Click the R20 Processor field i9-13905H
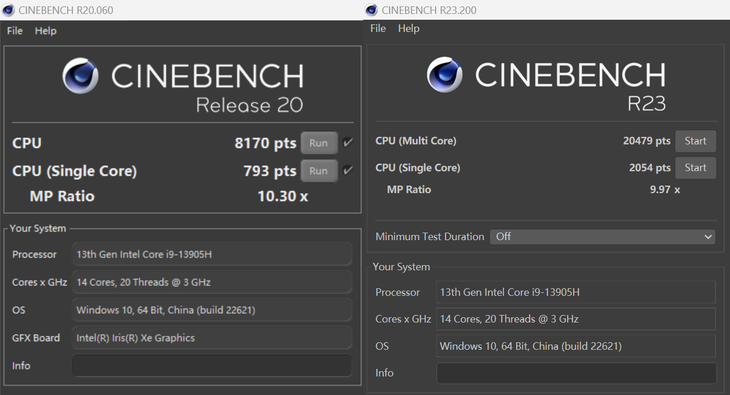This screenshot has width=730, height=395. [x=212, y=254]
